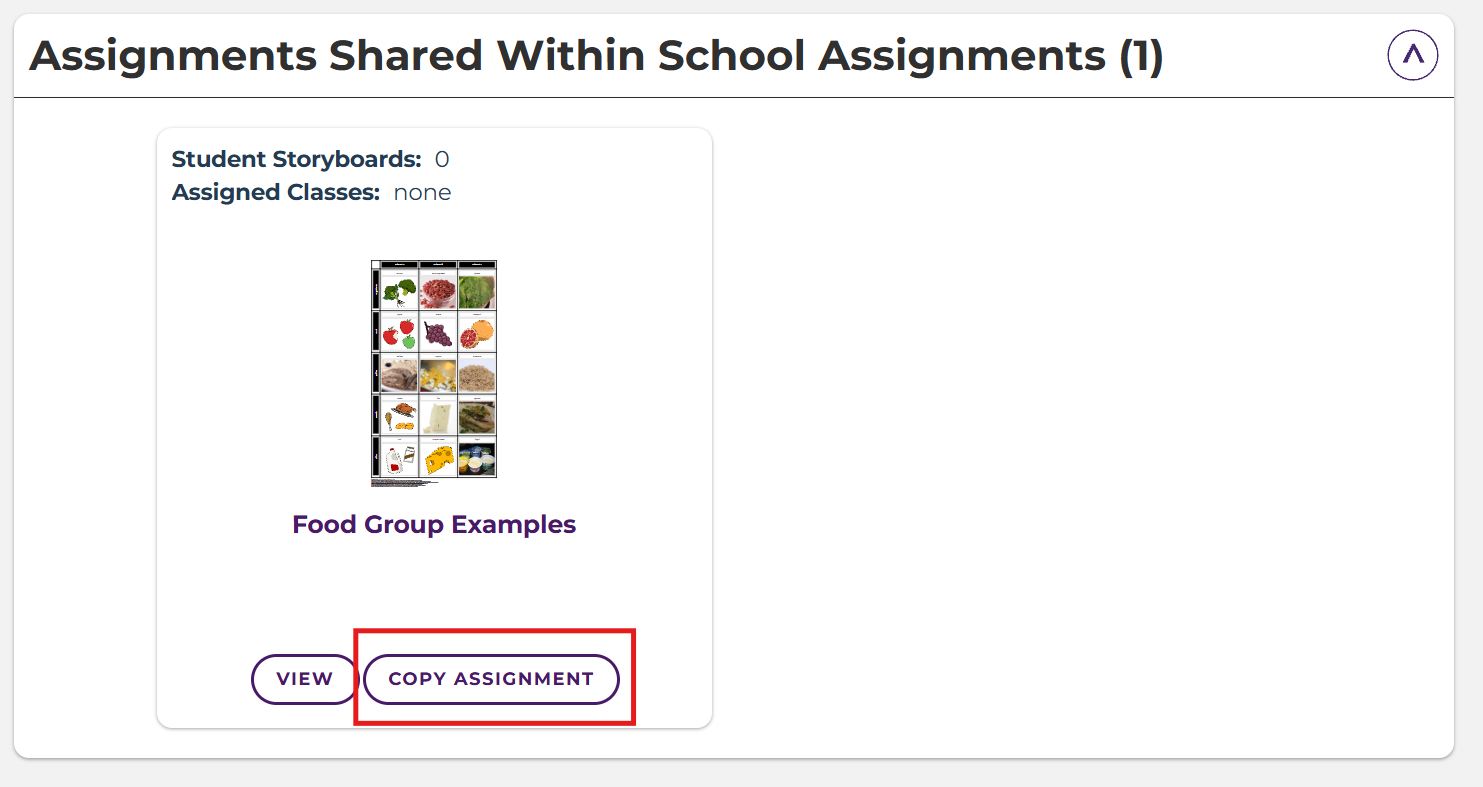Click the sliced grapefruit and orange picture
This screenshot has height=787, width=1483.
point(477,332)
